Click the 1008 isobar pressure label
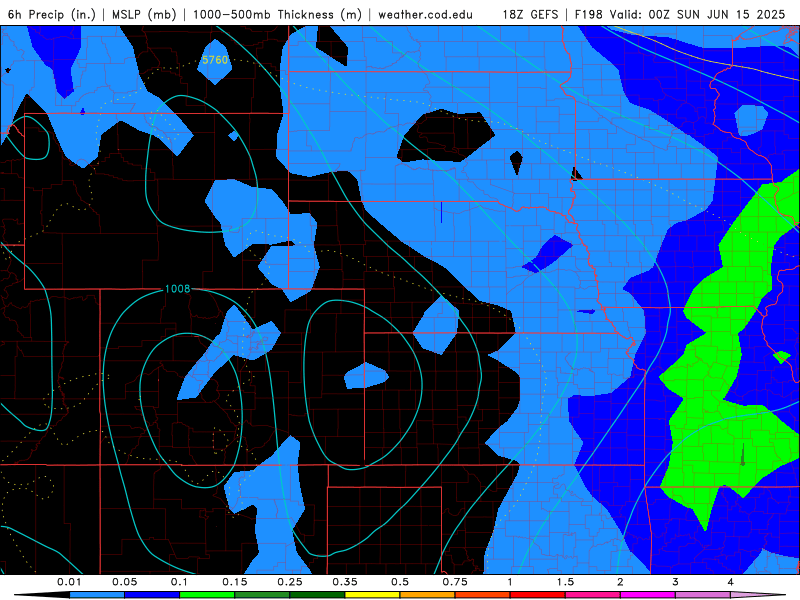 (x=178, y=289)
